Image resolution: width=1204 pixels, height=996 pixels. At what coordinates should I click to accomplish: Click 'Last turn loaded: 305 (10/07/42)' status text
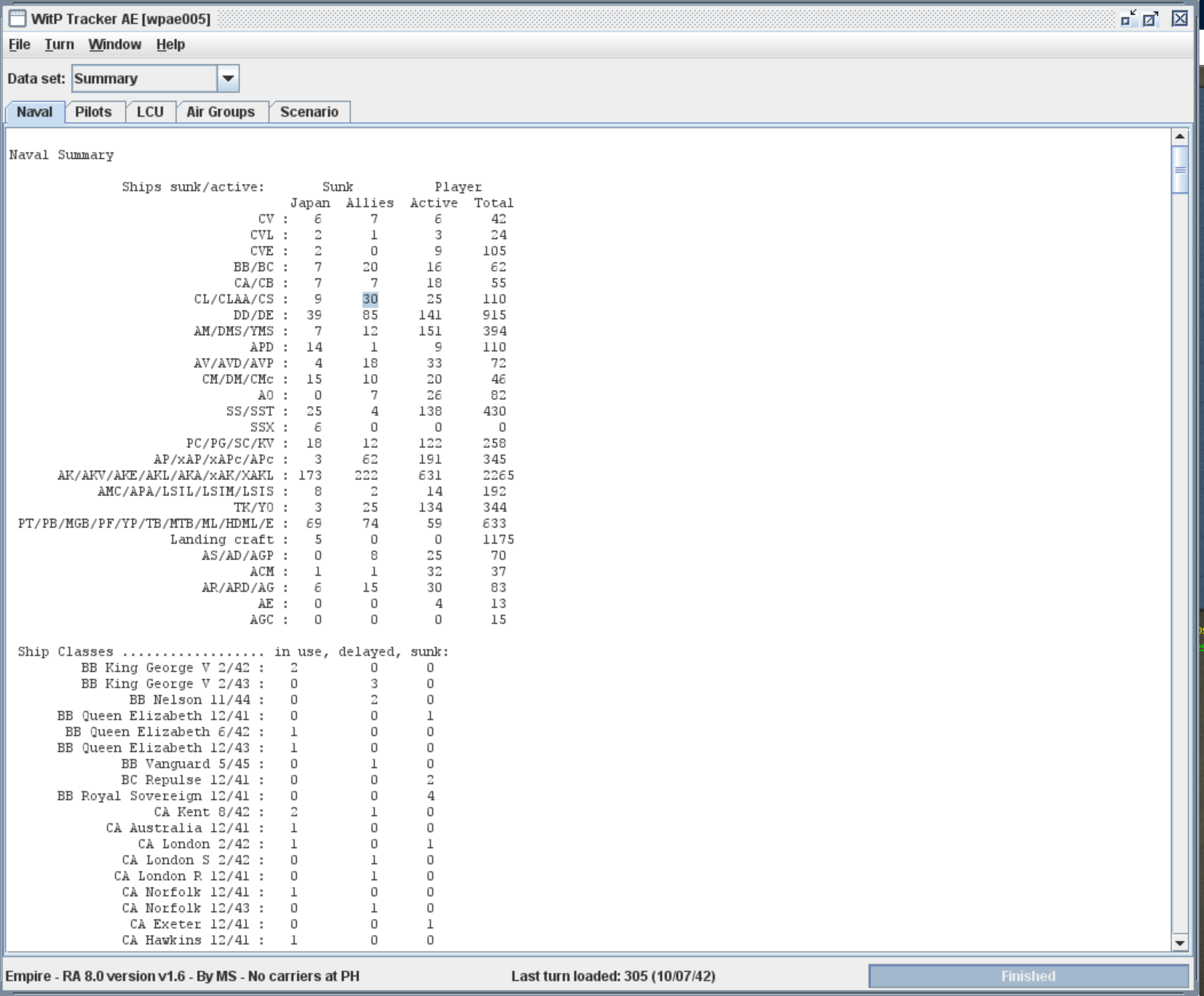[614, 976]
